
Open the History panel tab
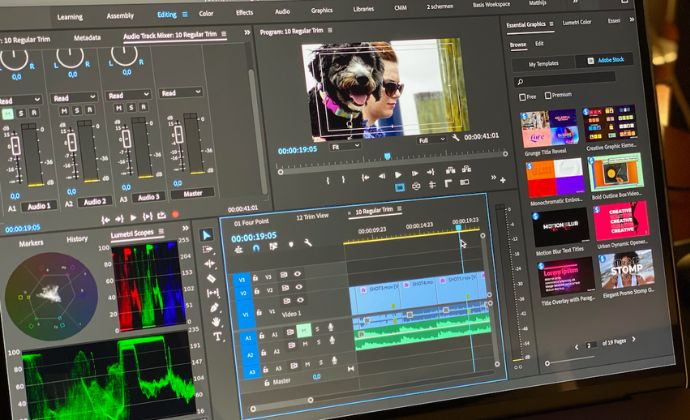pos(77,239)
